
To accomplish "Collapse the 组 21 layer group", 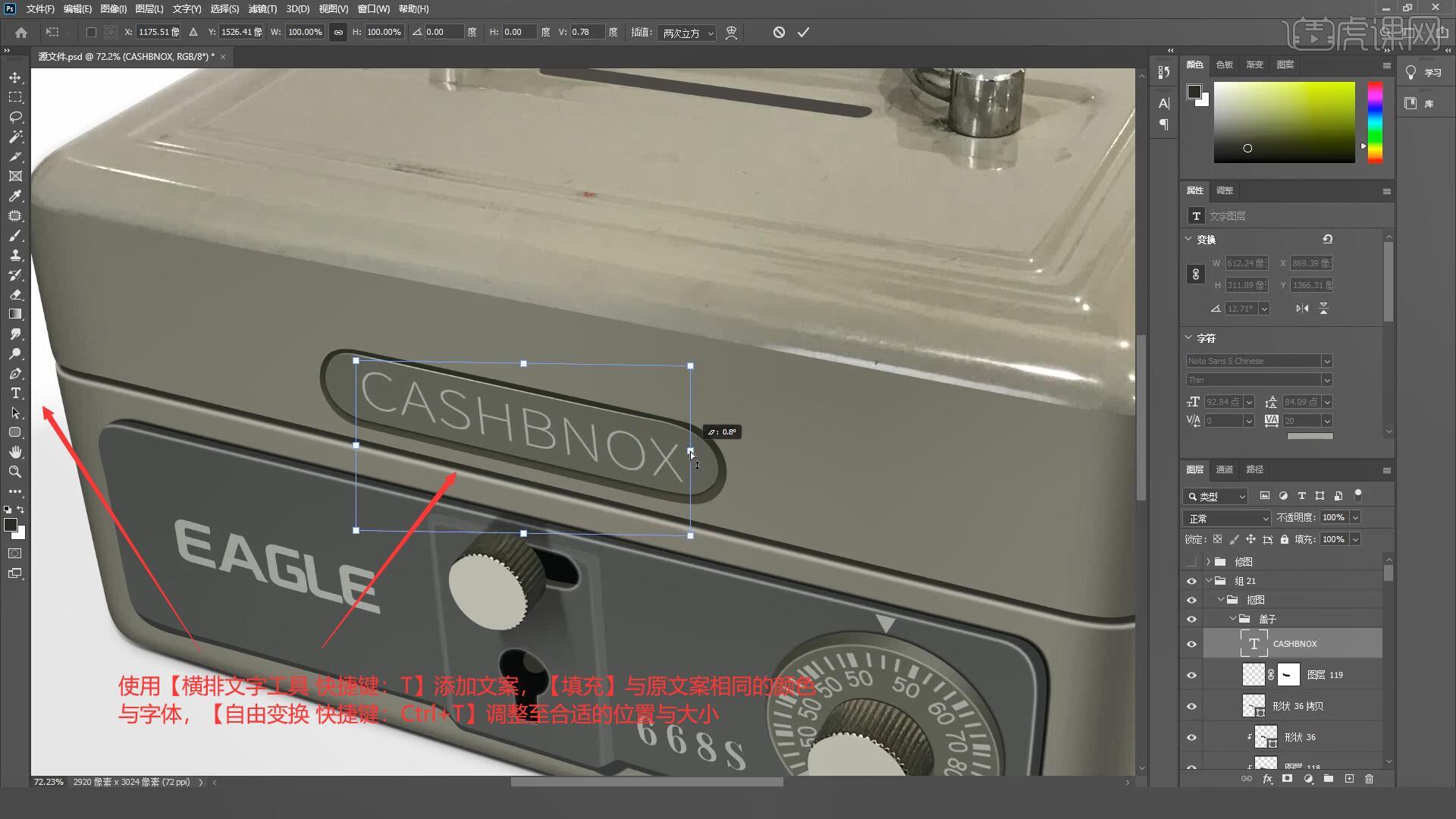I will tap(1209, 581).
